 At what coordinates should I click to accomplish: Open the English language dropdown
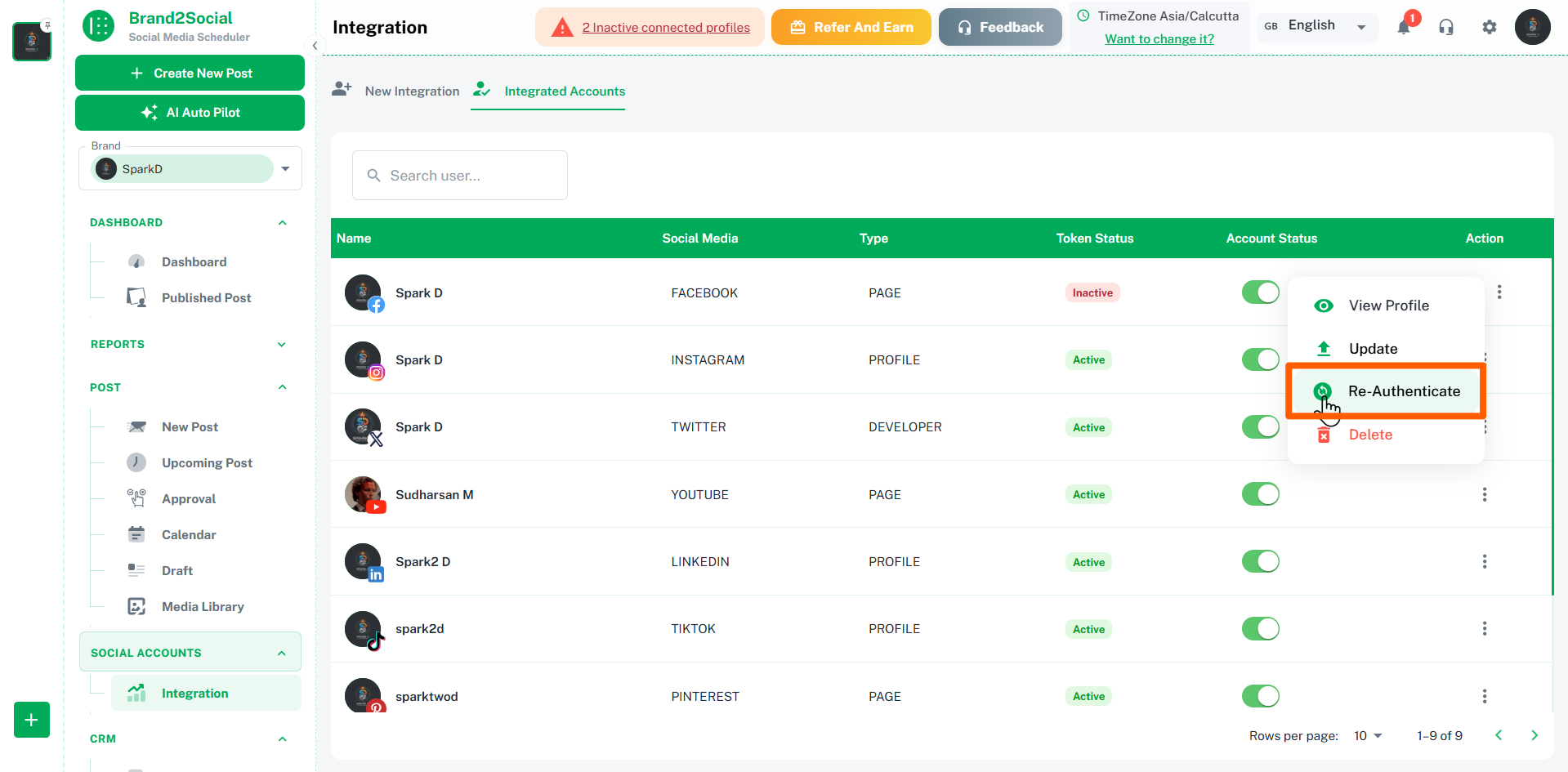1317,26
